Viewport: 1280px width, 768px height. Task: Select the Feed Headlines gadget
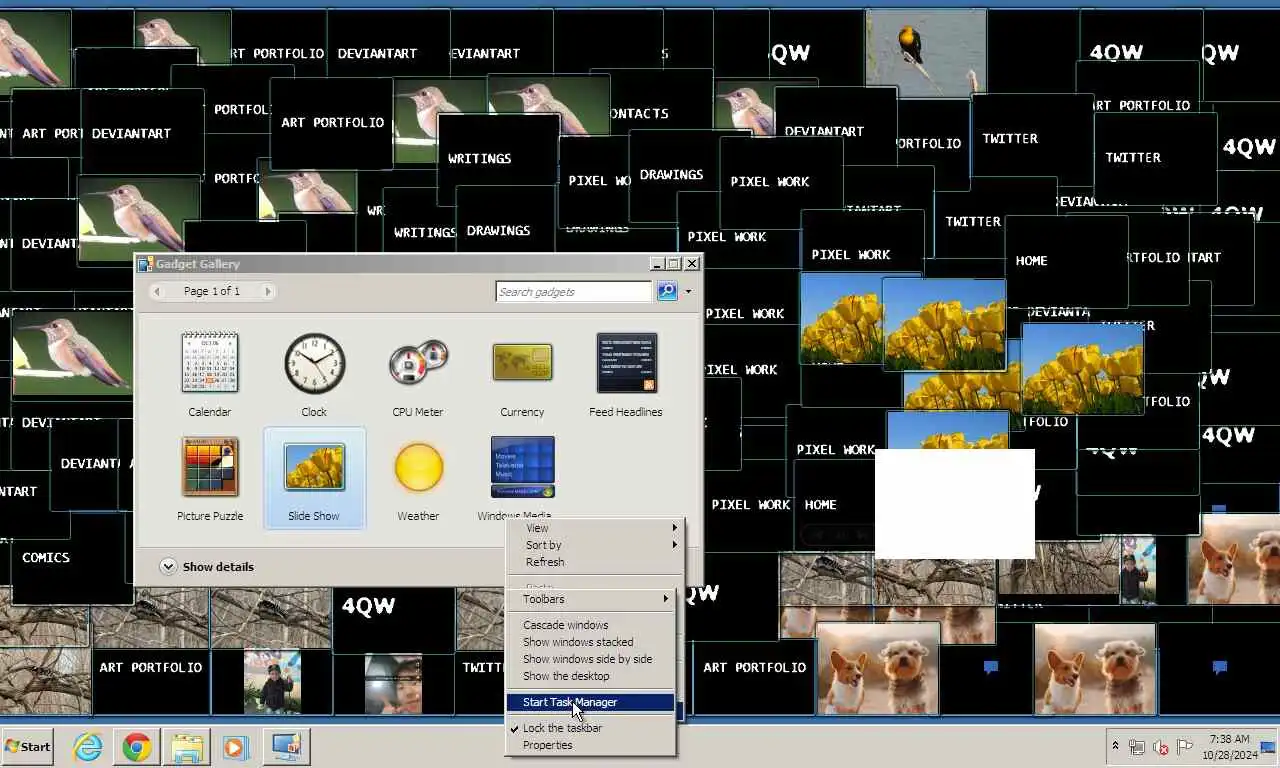click(626, 375)
